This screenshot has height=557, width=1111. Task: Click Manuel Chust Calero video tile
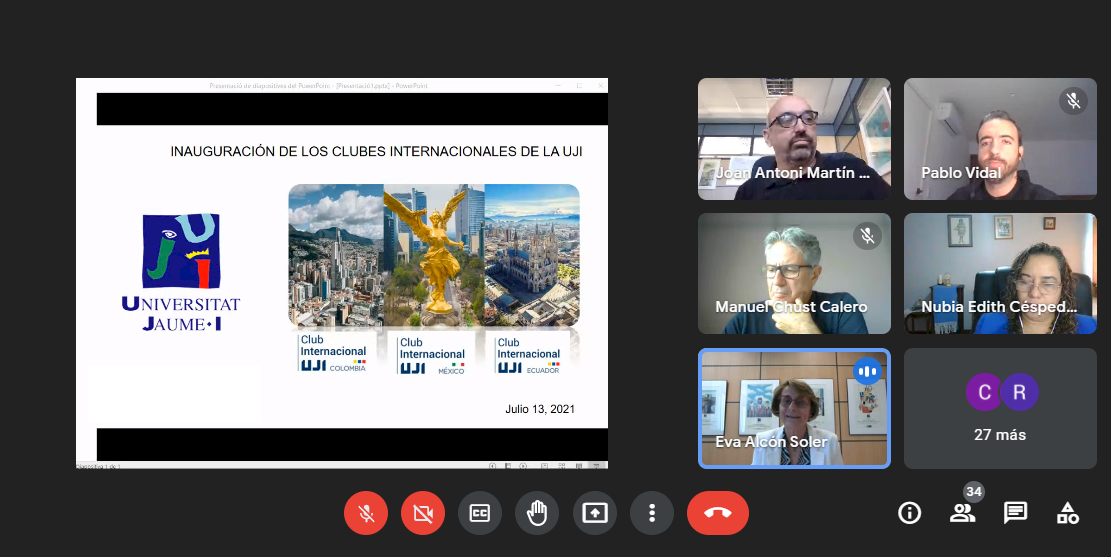coord(793,273)
